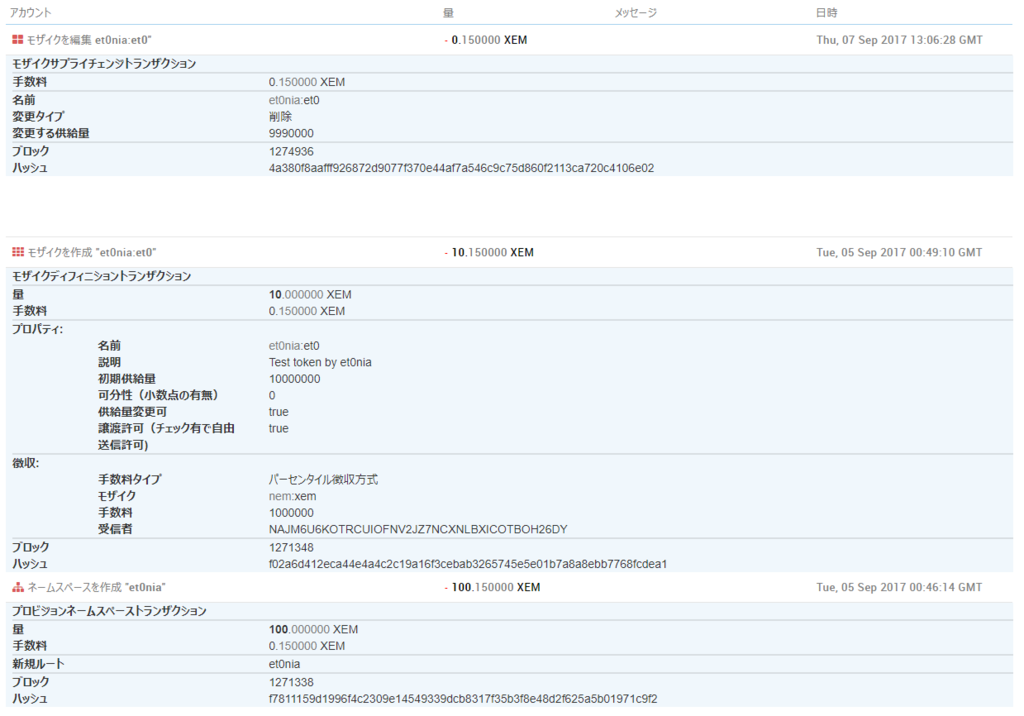Open the モザイクを作成 "et0nia:et0" transaction row
The height and width of the screenshot is (716, 1024).
tap(509, 252)
